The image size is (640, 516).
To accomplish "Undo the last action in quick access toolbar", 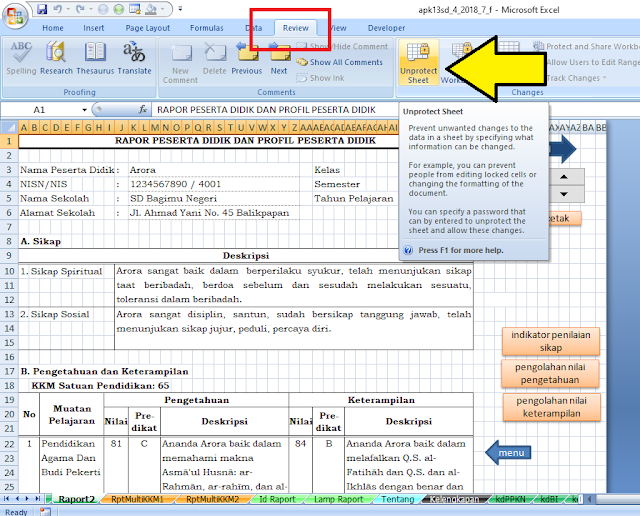I will point(58,9).
